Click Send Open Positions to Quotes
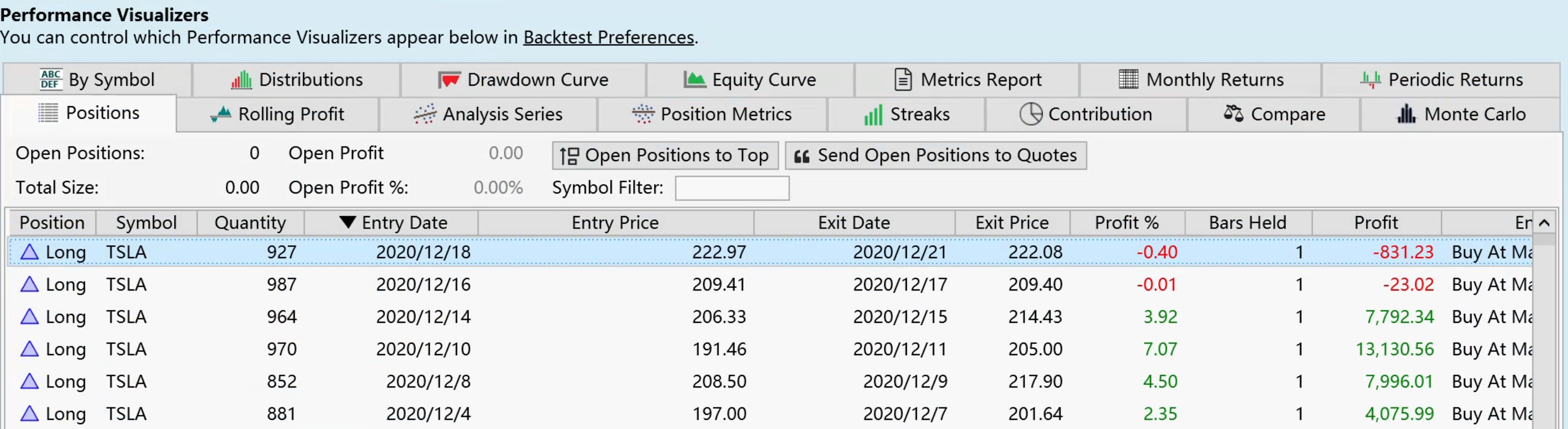This screenshot has height=429, width=1568. coord(935,155)
